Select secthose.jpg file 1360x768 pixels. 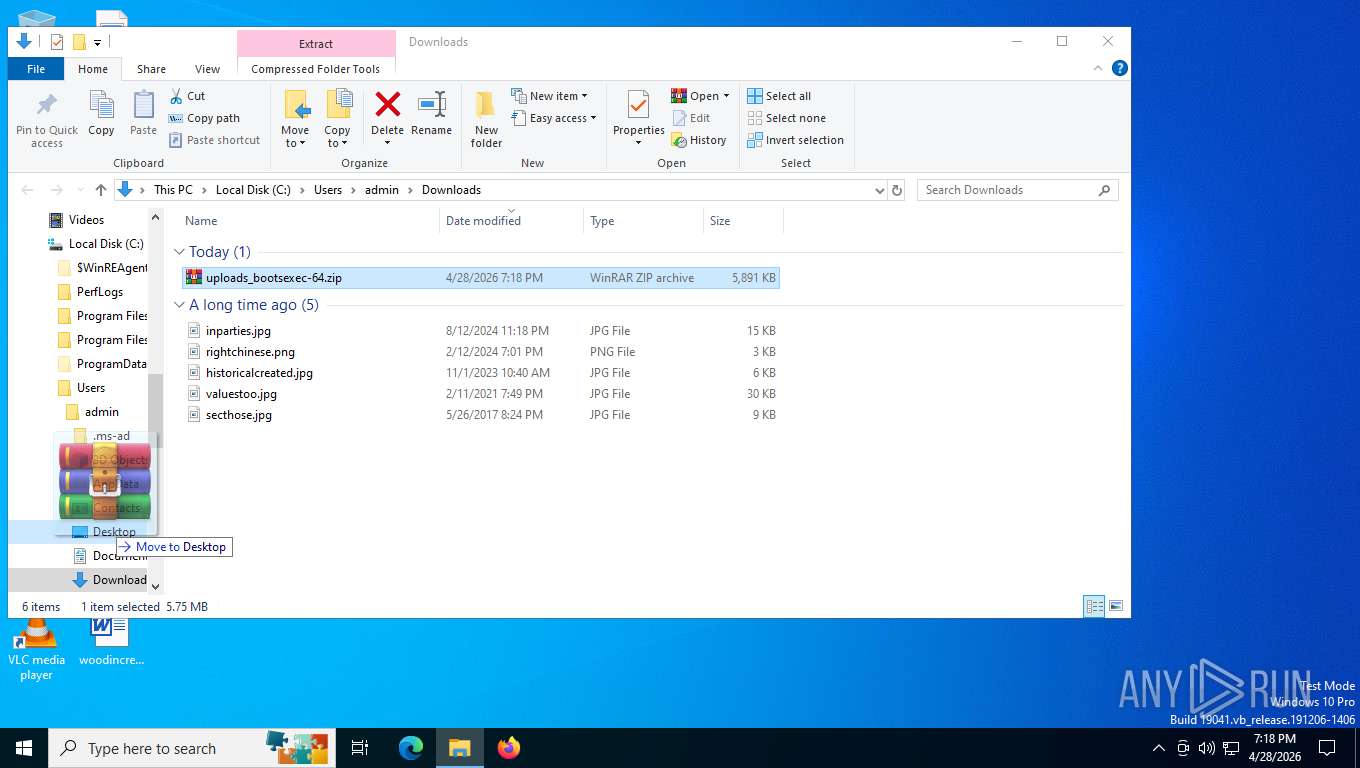[481, 415]
